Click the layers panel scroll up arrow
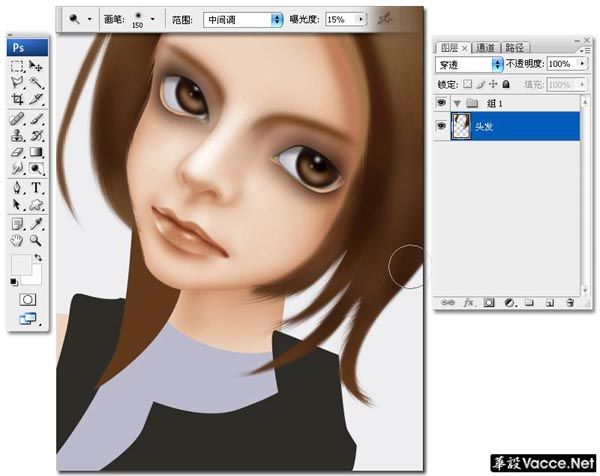This screenshot has height=476, width=600. 584,101
